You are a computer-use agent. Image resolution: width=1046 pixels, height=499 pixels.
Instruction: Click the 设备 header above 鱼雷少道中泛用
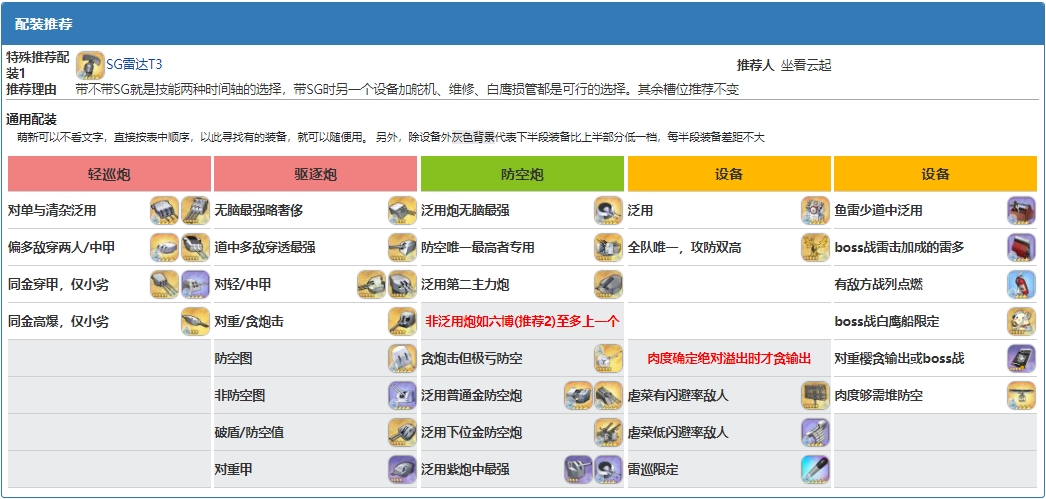[935, 174]
